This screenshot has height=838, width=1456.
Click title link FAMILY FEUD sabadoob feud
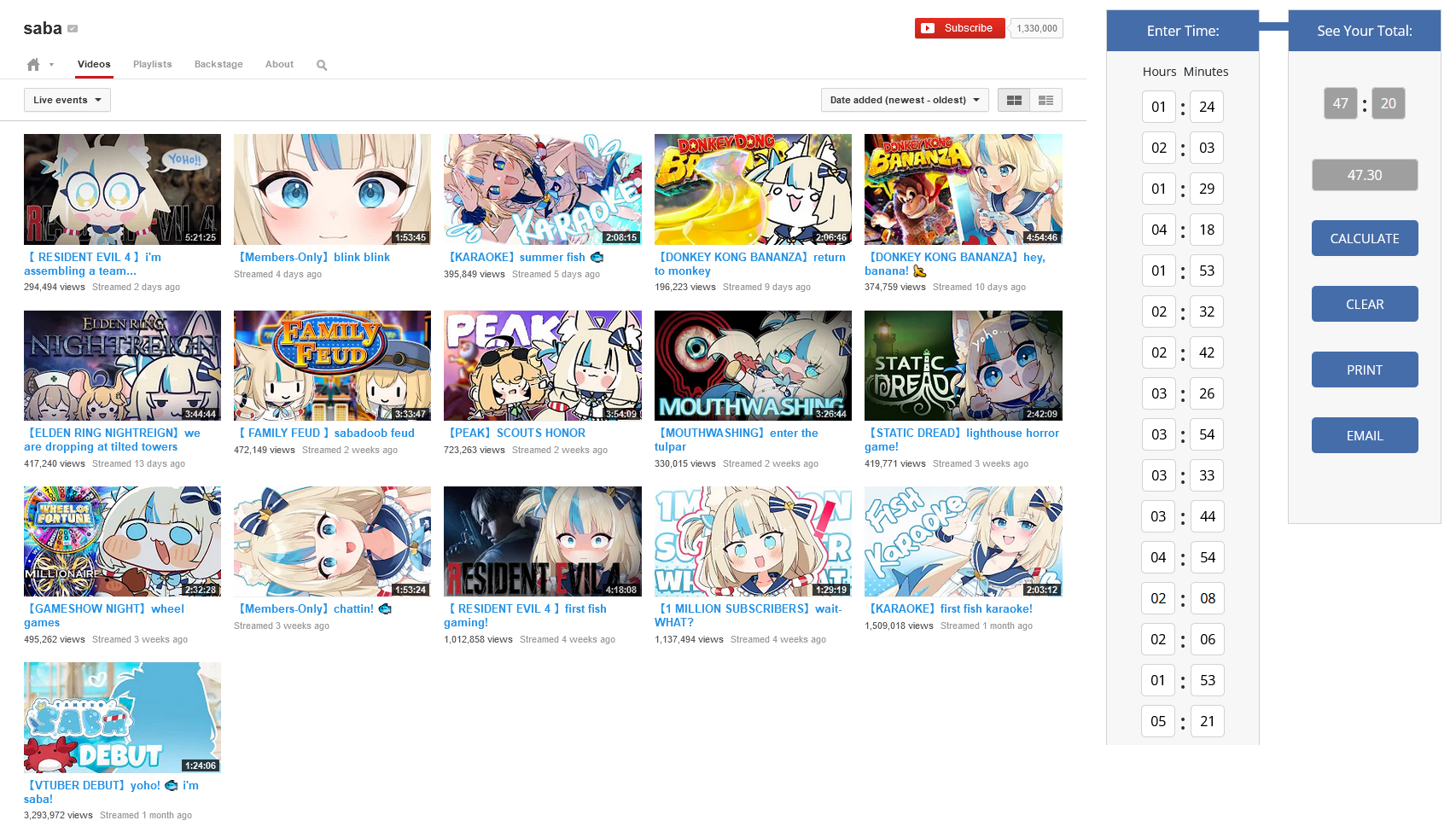[324, 433]
